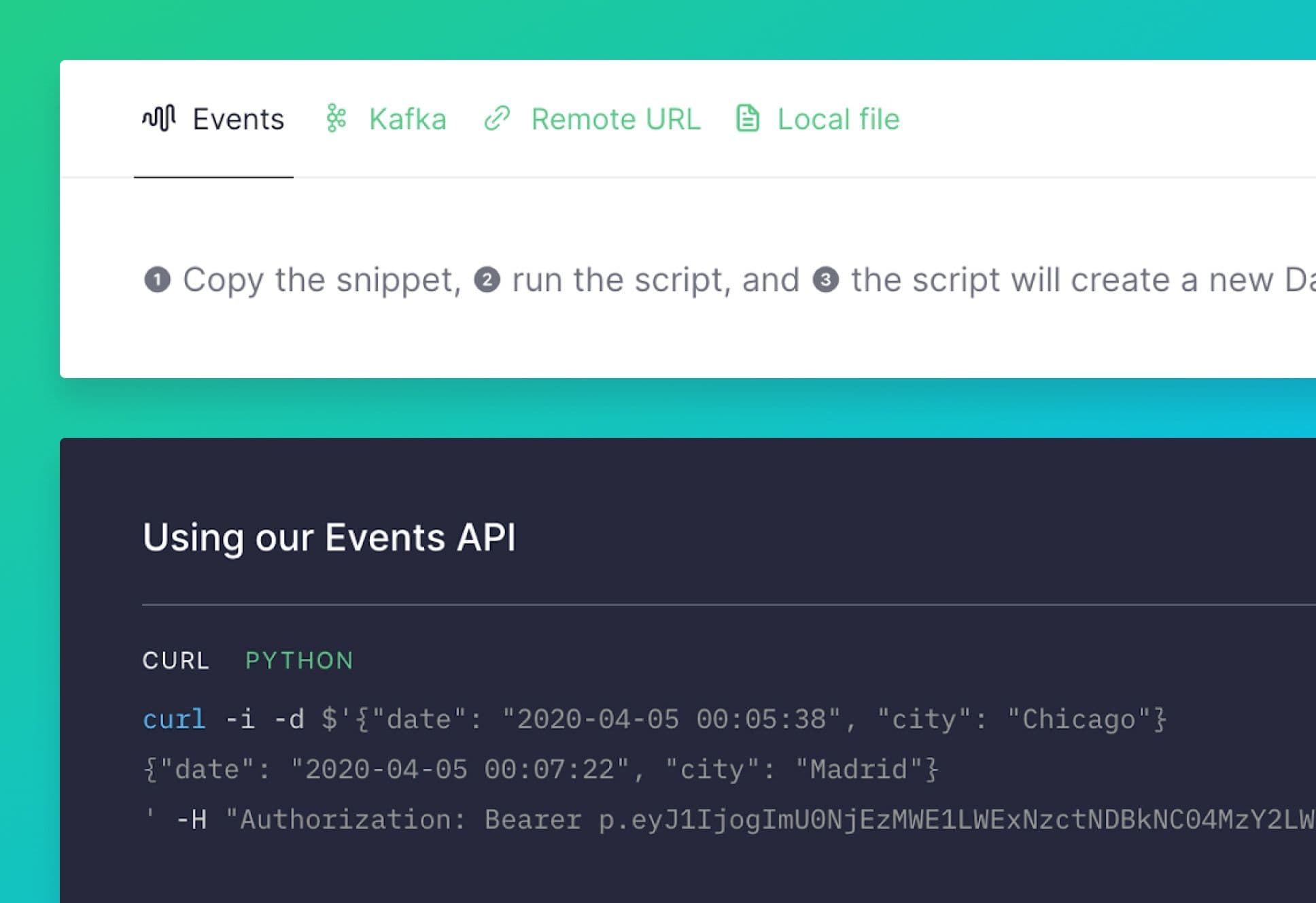
Task: Click the step 2 number badge
Action: (487, 279)
